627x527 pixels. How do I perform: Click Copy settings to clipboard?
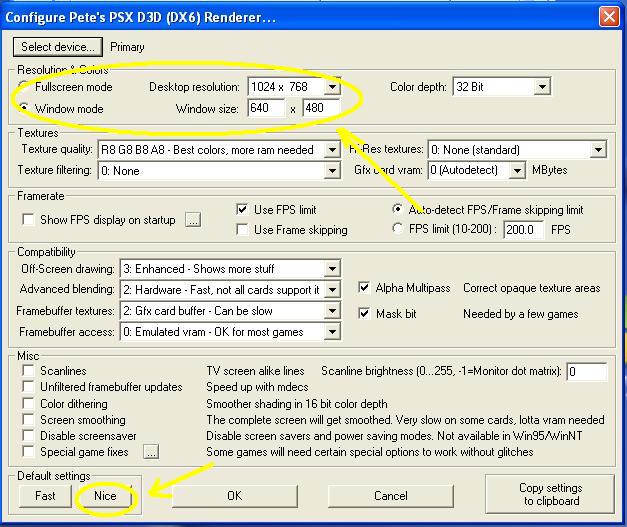point(550,494)
